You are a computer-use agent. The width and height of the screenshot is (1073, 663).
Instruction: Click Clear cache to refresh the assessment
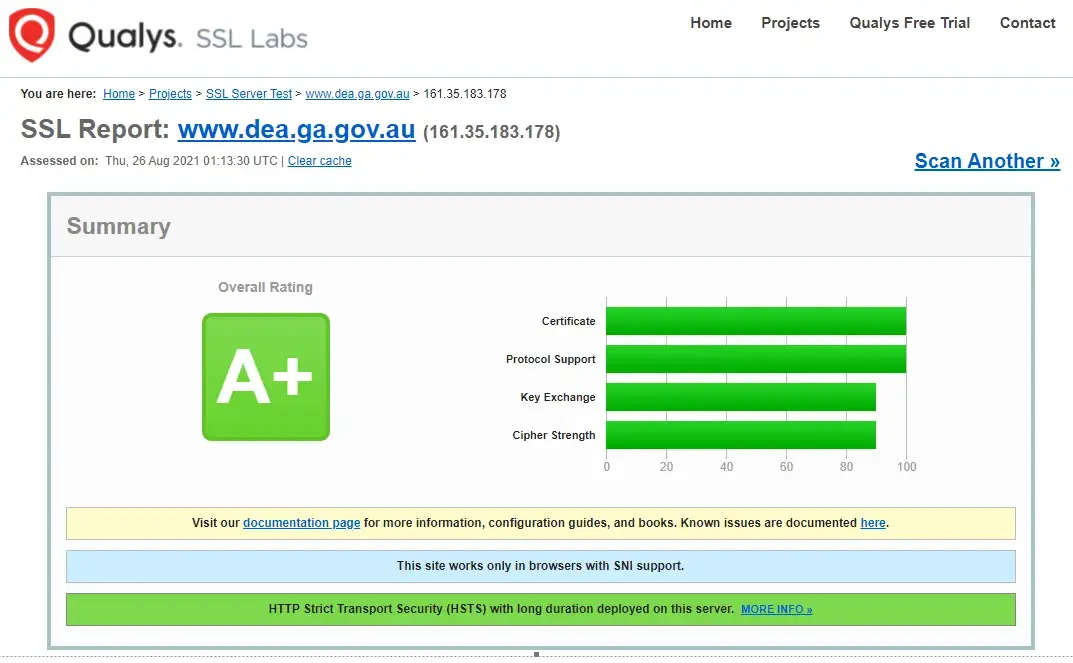point(319,160)
